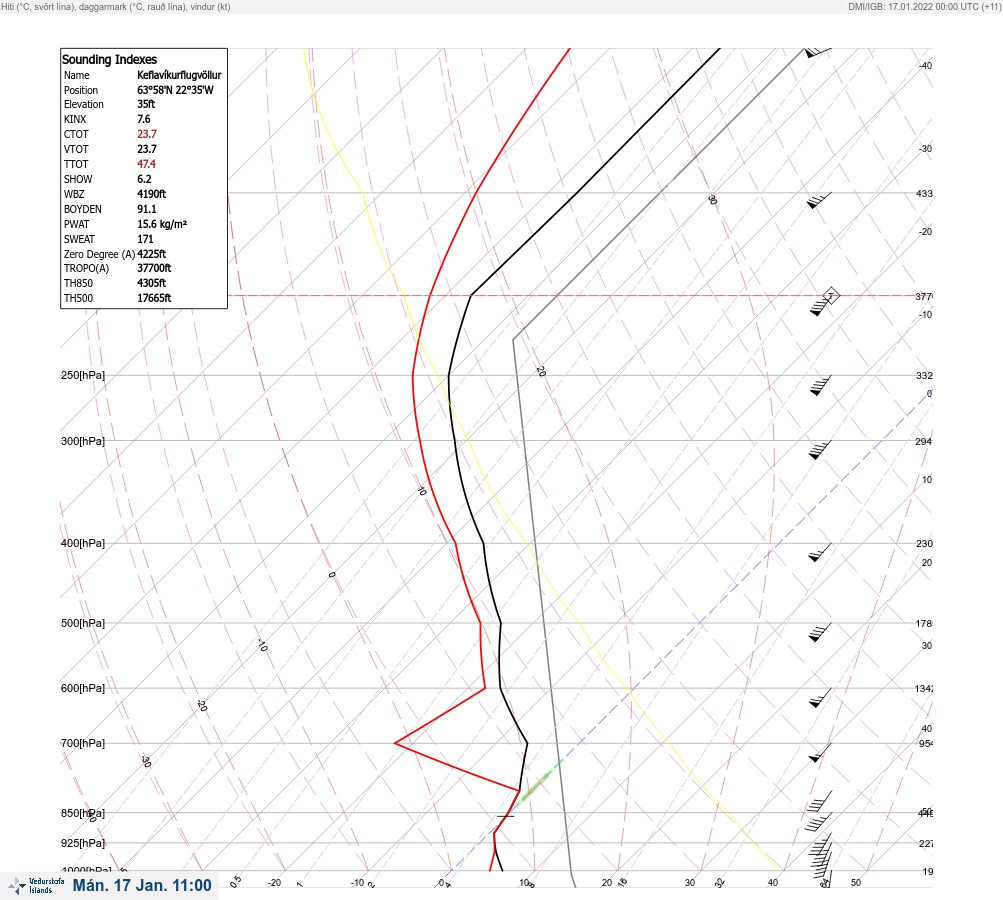Image resolution: width=1003 pixels, height=900 pixels.
Task: Click the BOYDEN value 91.1
Action: pos(146,209)
